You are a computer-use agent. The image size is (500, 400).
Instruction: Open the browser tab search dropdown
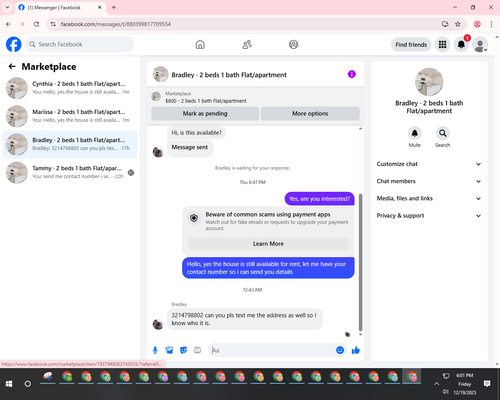(x=7, y=7)
